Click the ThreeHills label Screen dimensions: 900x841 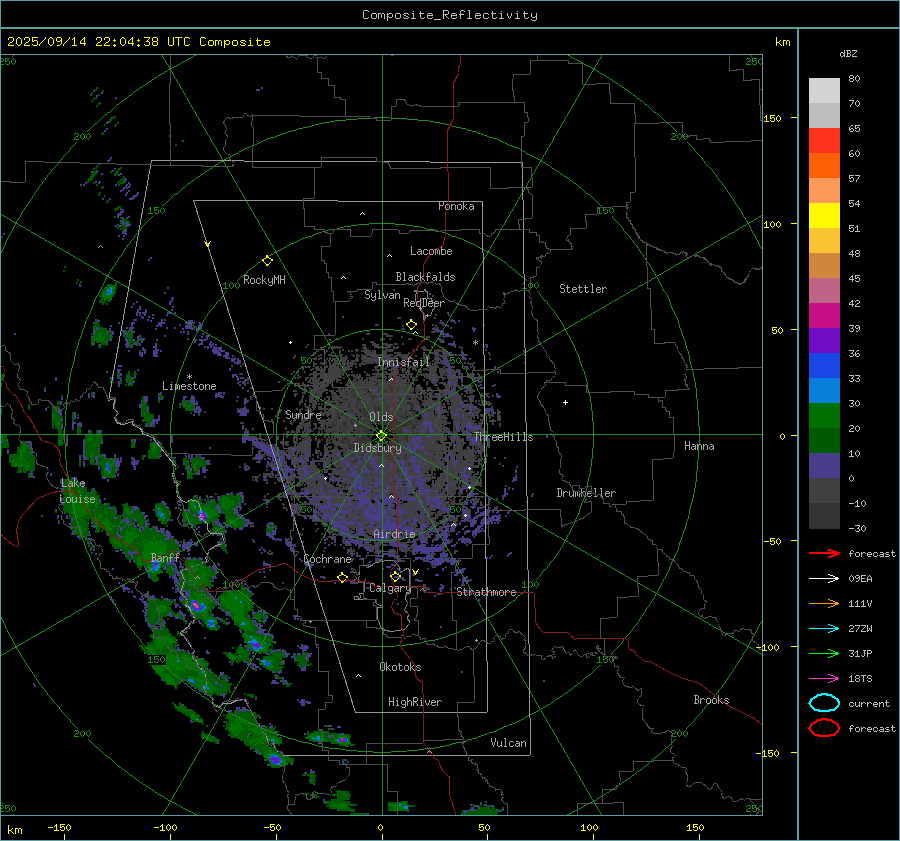tap(503, 437)
